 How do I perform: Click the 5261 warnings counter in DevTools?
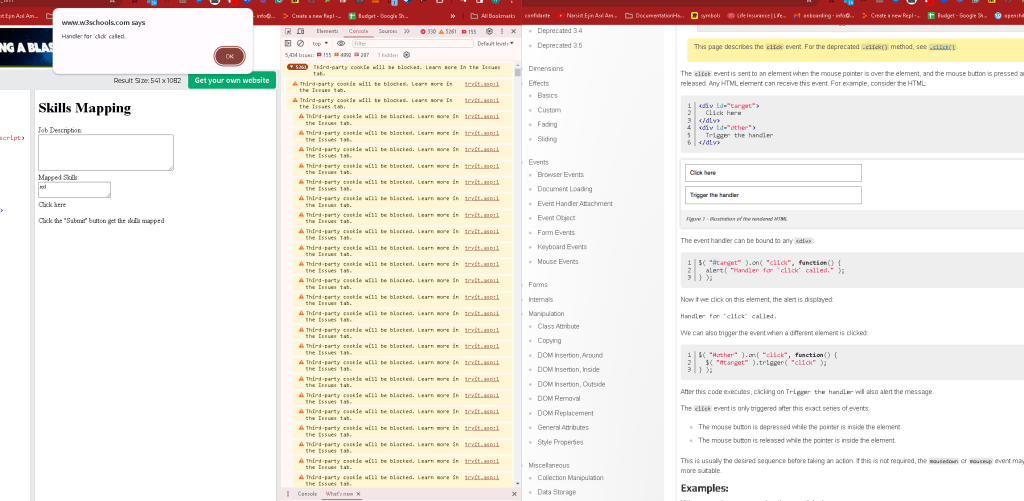tap(449, 31)
